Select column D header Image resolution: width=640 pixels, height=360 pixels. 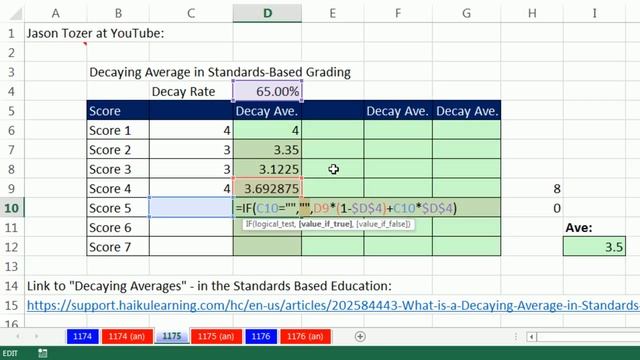coord(267,13)
